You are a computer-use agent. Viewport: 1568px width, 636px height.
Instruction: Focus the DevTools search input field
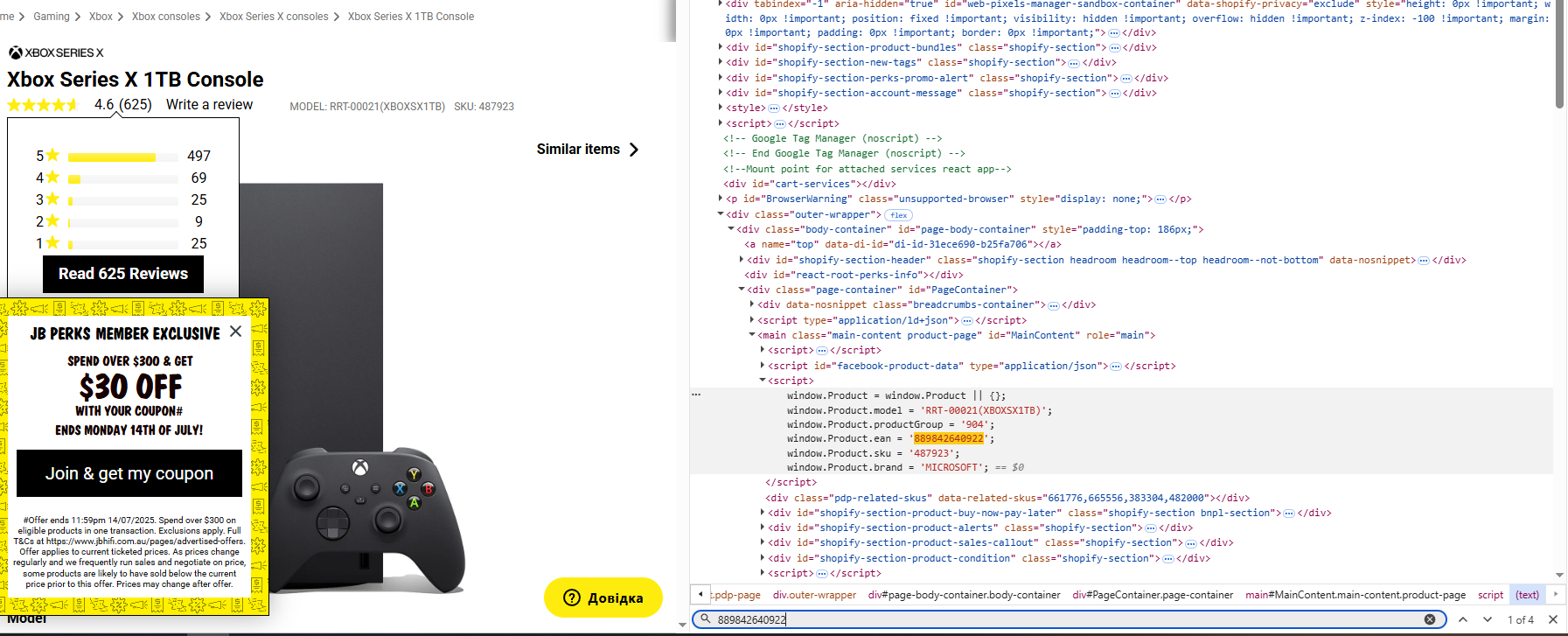(x=1067, y=619)
